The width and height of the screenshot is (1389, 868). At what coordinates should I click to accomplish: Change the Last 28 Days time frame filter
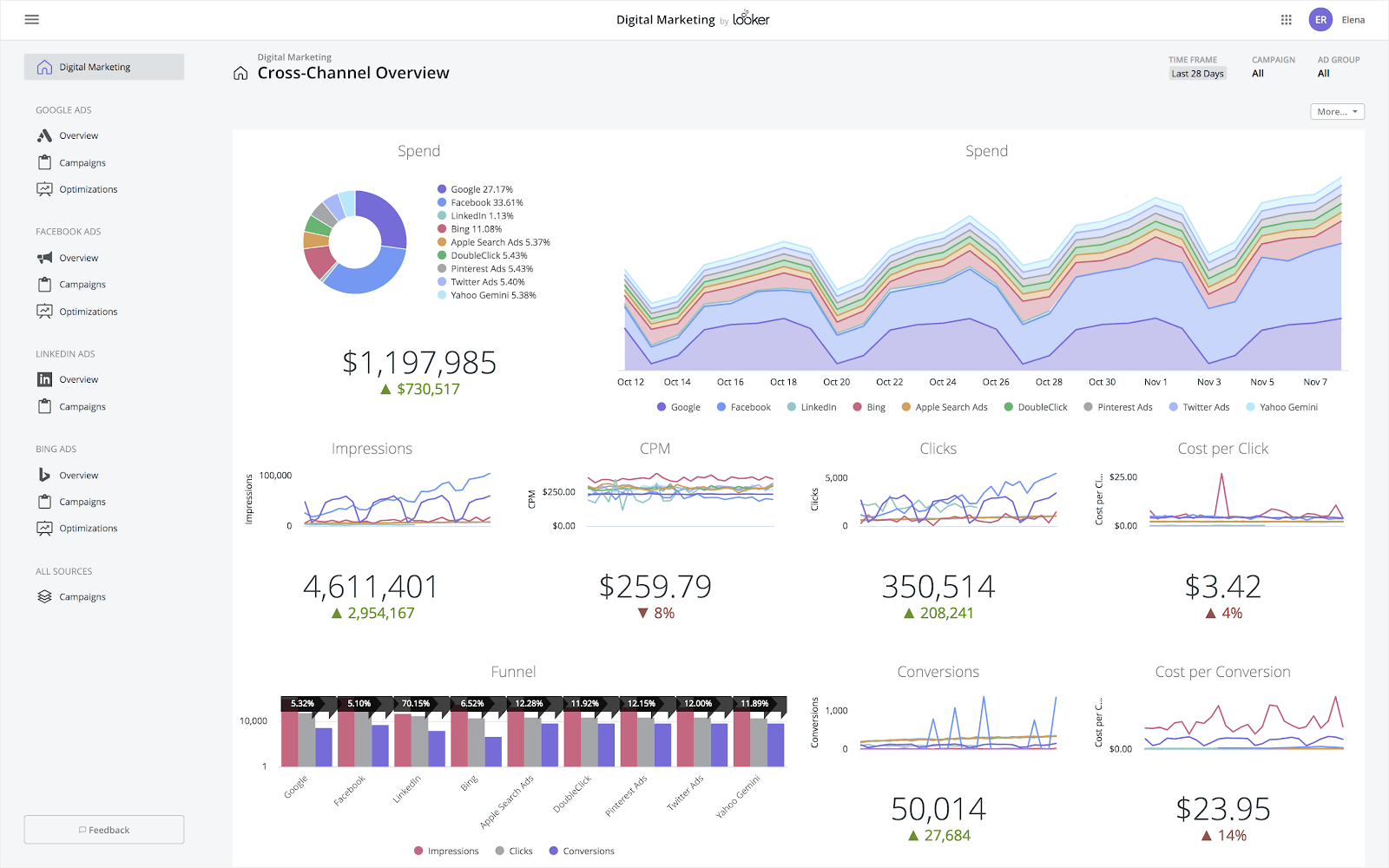point(1196,73)
